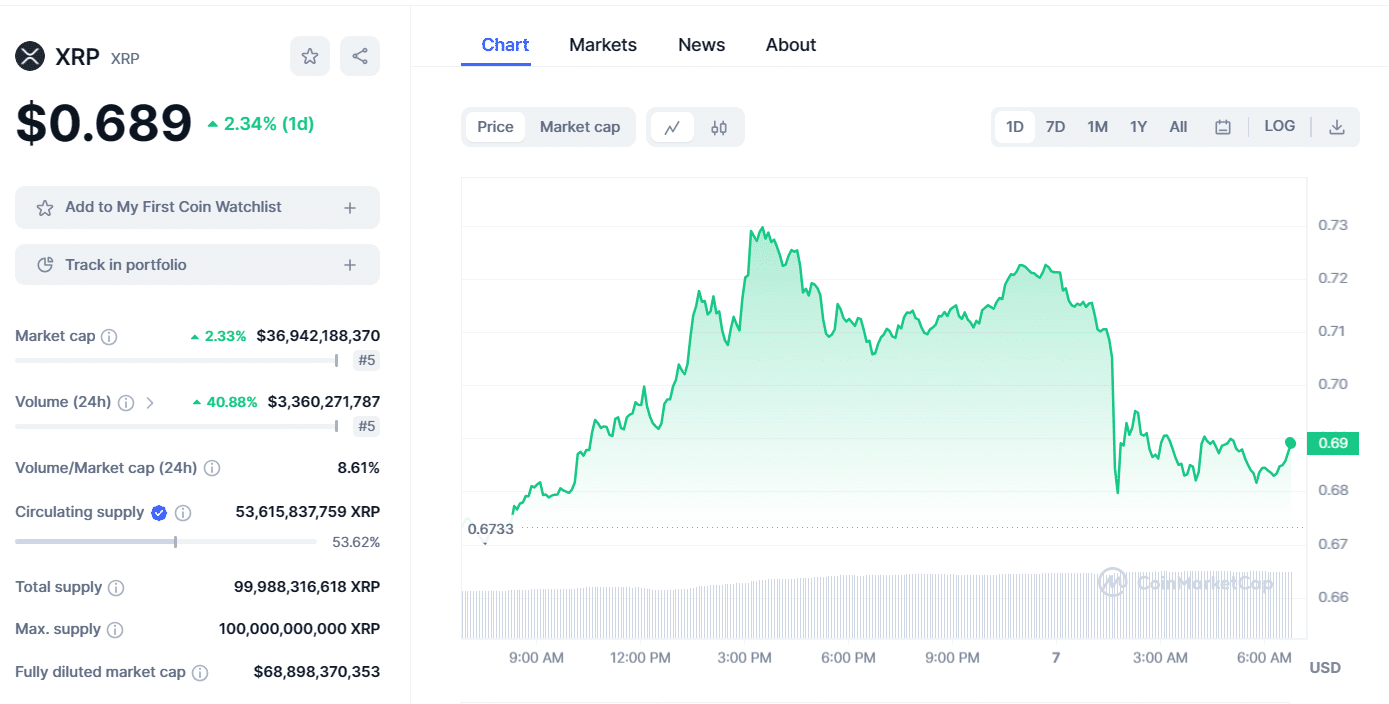Click plus icon on Track in portfolio
The image size is (1389, 704).
click(350, 265)
